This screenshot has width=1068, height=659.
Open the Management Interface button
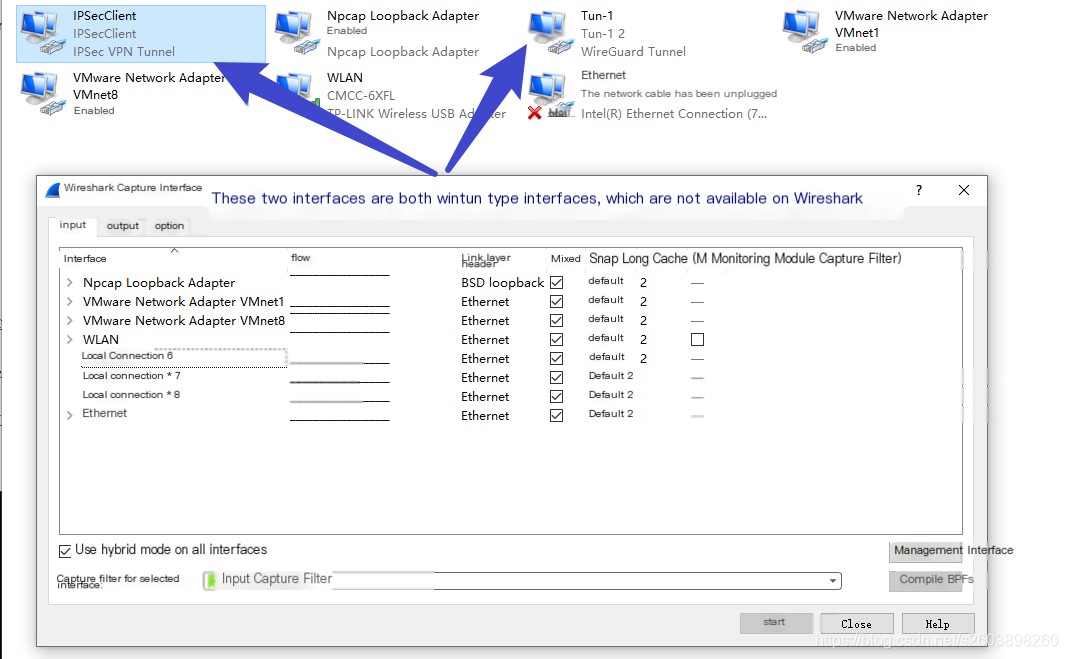[926, 551]
